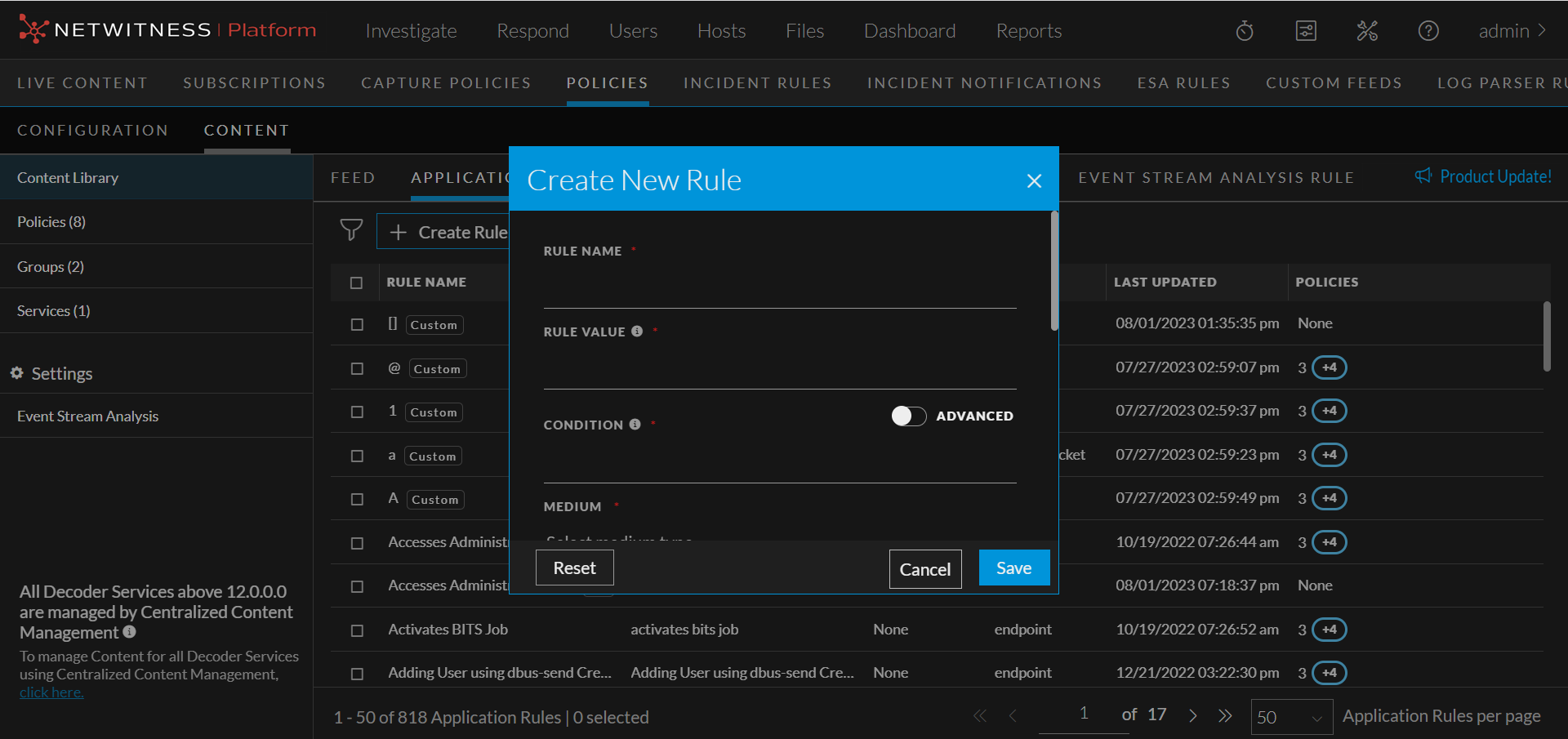Click the RULE VALUE info icon
The width and height of the screenshot is (1568, 739).
(x=637, y=332)
